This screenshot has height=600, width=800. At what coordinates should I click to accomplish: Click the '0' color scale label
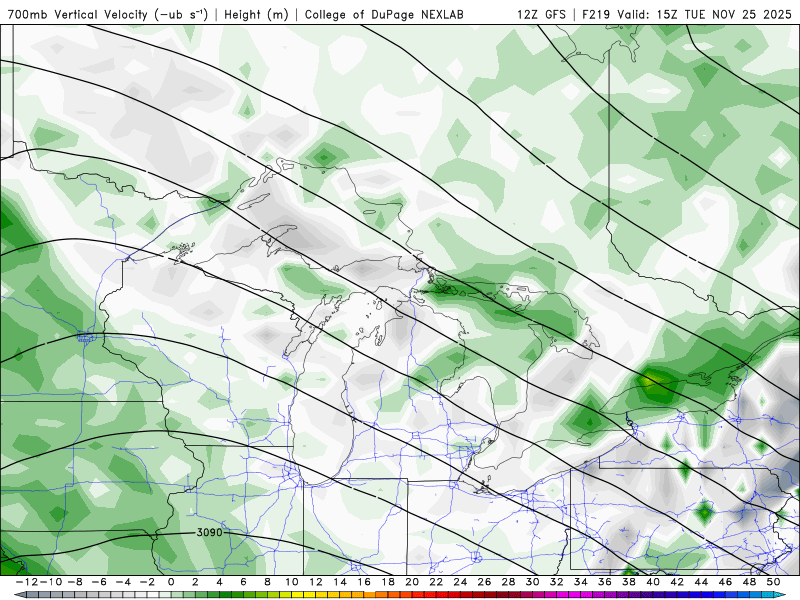(x=171, y=582)
